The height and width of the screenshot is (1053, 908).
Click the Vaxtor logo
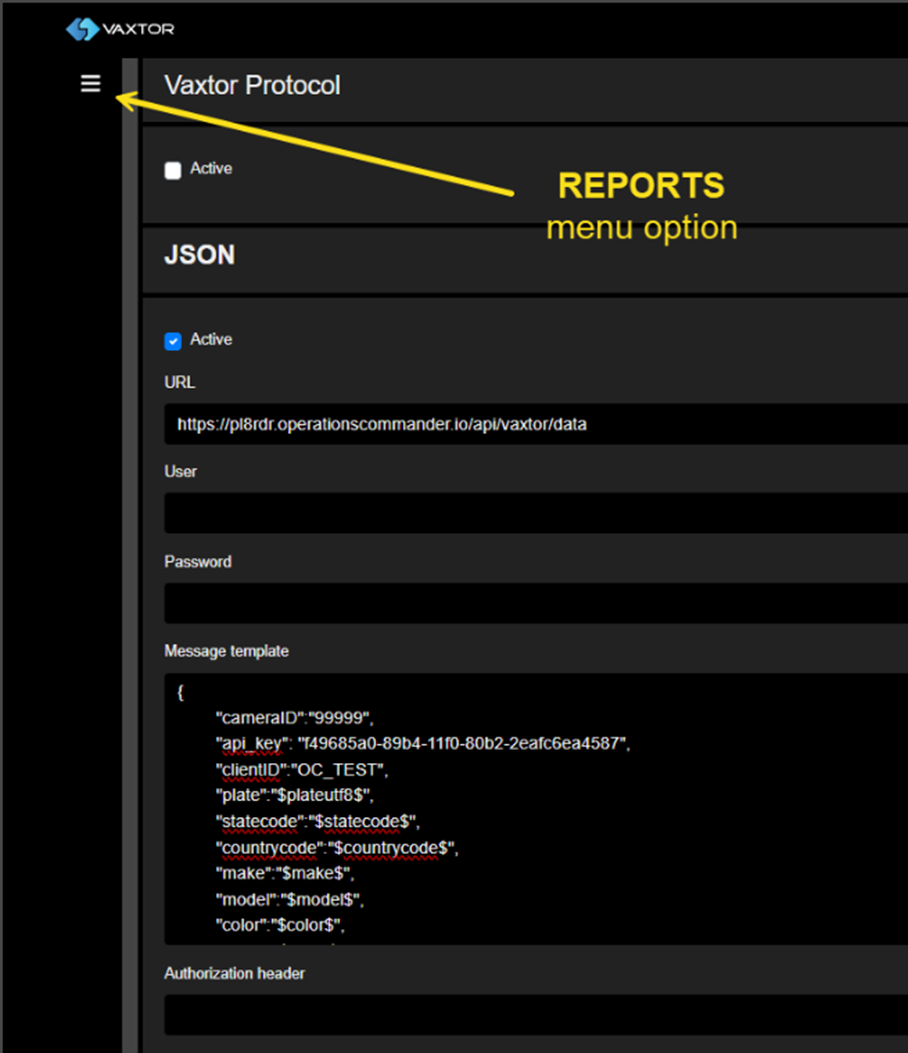120,29
